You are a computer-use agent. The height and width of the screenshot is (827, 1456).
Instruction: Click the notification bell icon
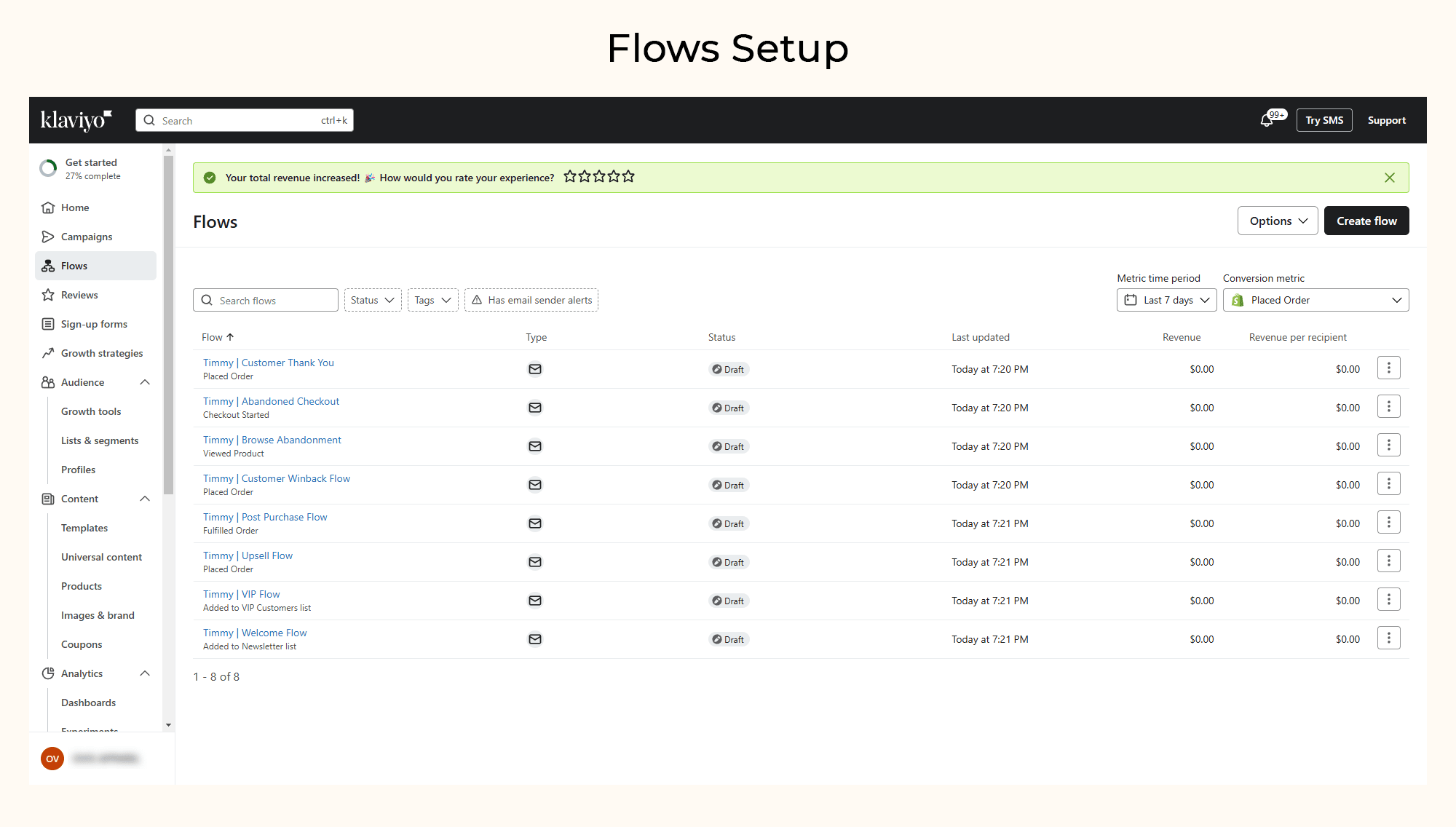click(x=1267, y=121)
